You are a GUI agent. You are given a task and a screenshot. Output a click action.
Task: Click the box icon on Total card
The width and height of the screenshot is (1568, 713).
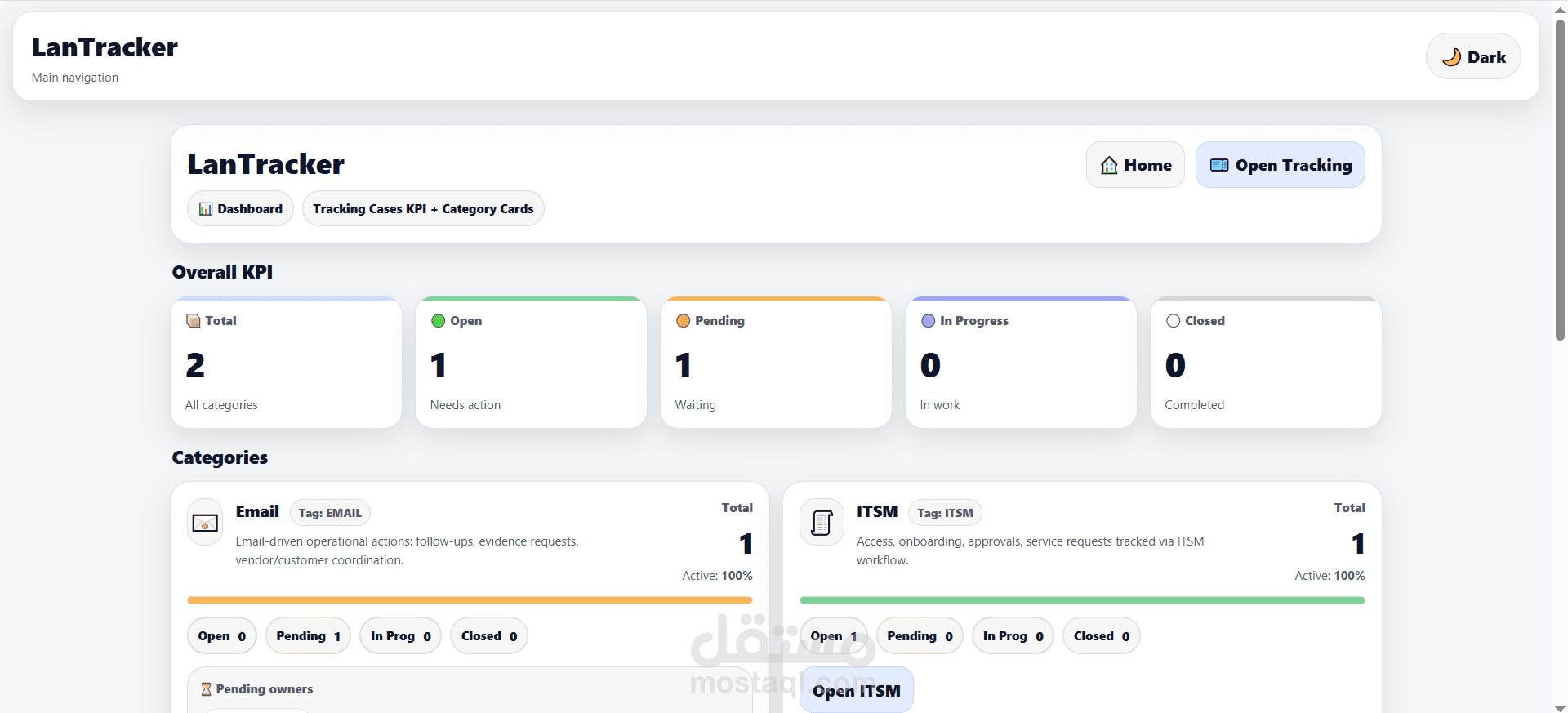click(x=194, y=321)
